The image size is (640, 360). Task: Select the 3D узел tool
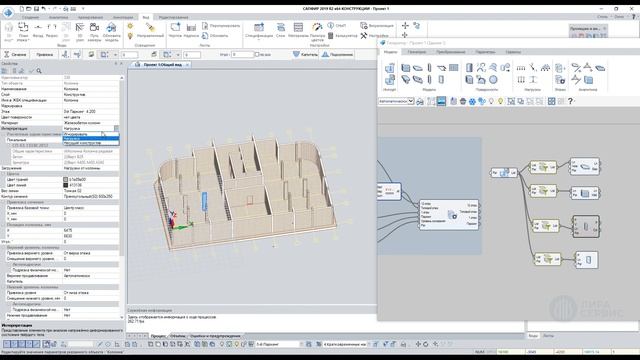[x=80, y=31]
